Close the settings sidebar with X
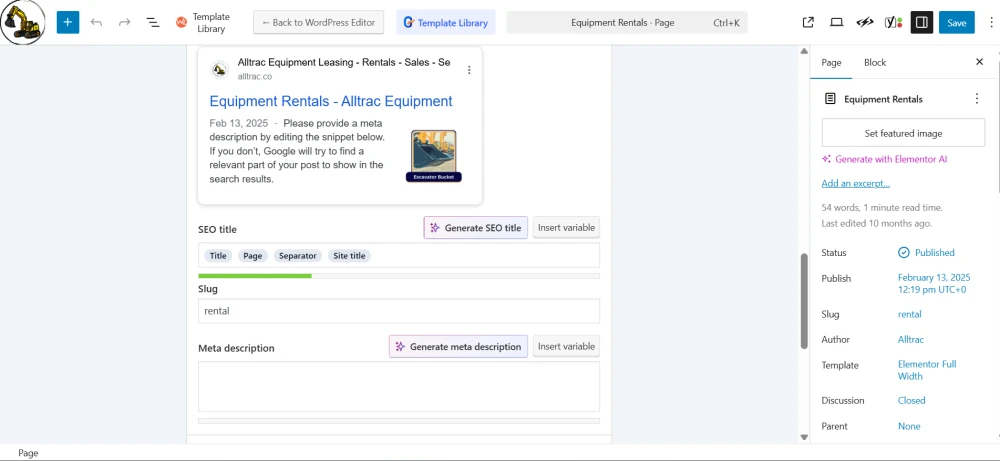The image size is (1000, 461). tap(980, 62)
